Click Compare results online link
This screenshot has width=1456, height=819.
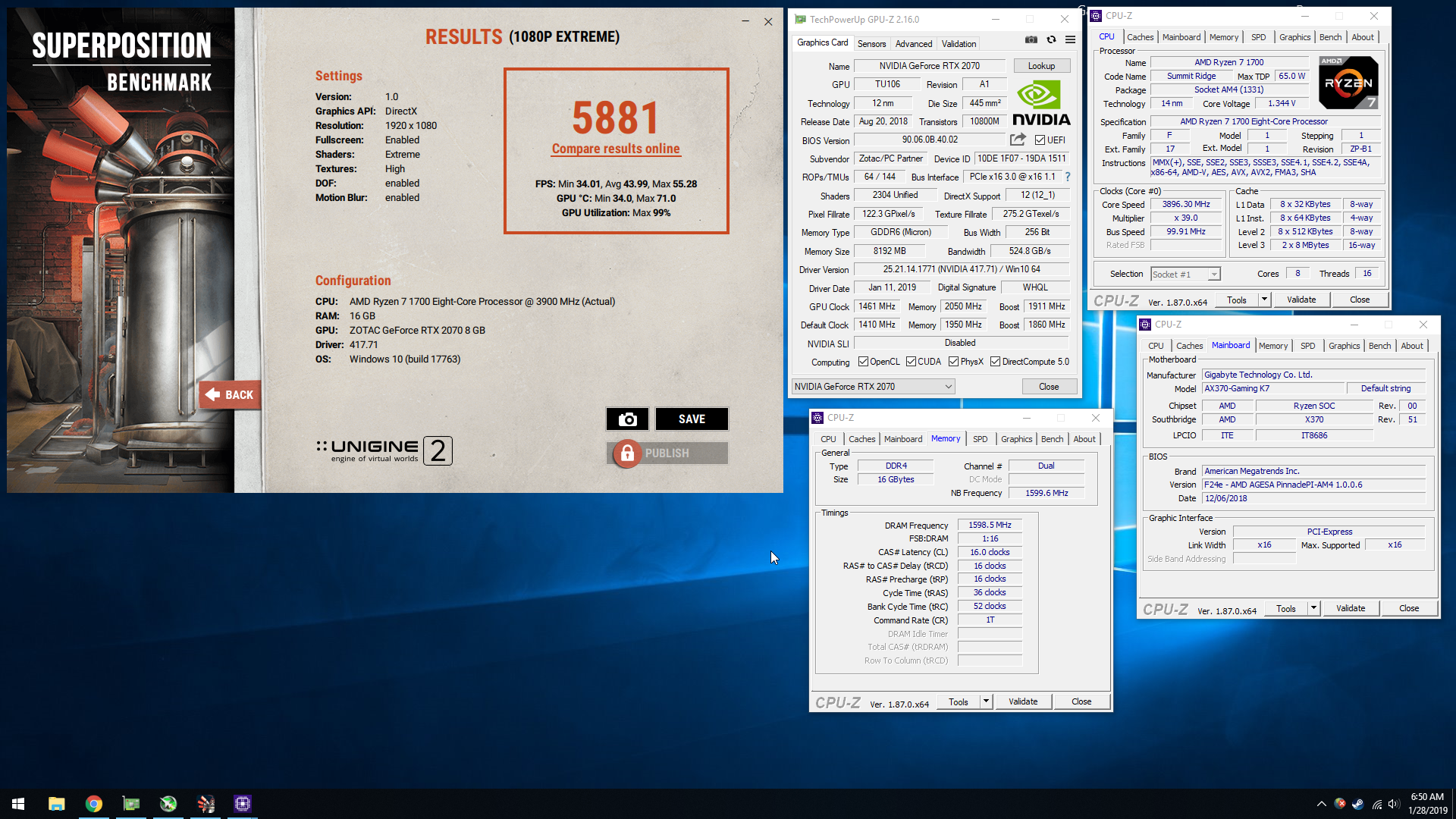click(616, 149)
